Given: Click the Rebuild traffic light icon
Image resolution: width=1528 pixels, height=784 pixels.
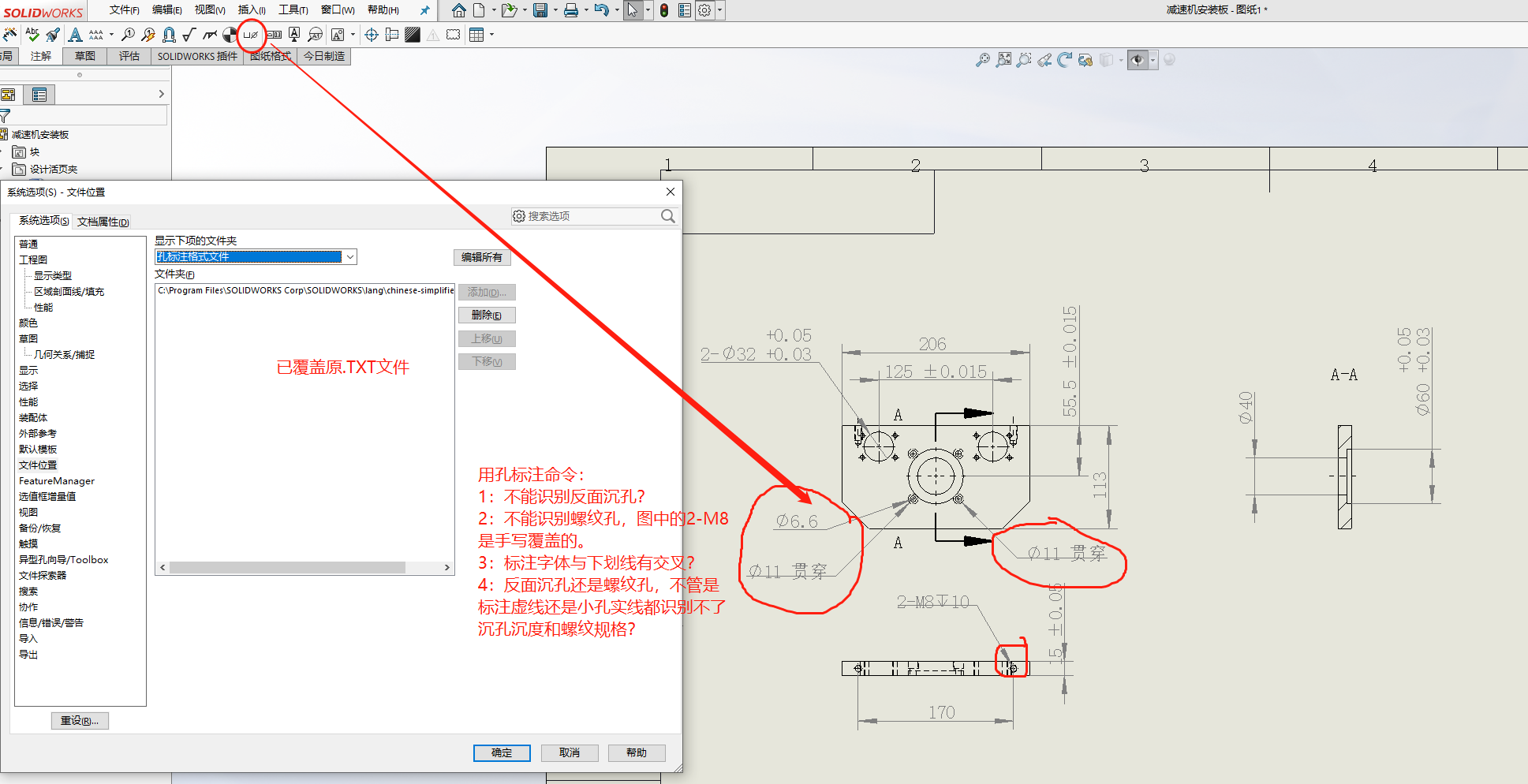Looking at the screenshot, I should [664, 10].
